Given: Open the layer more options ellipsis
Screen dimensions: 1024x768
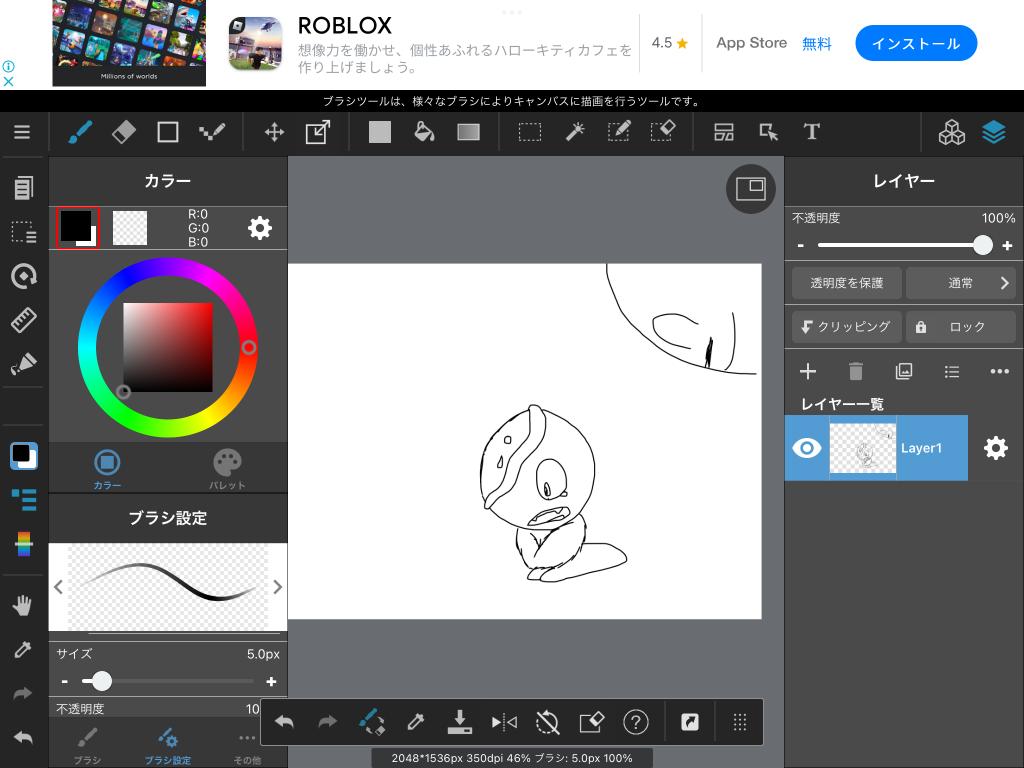Looking at the screenshot, I should click(x=999, y=371).
